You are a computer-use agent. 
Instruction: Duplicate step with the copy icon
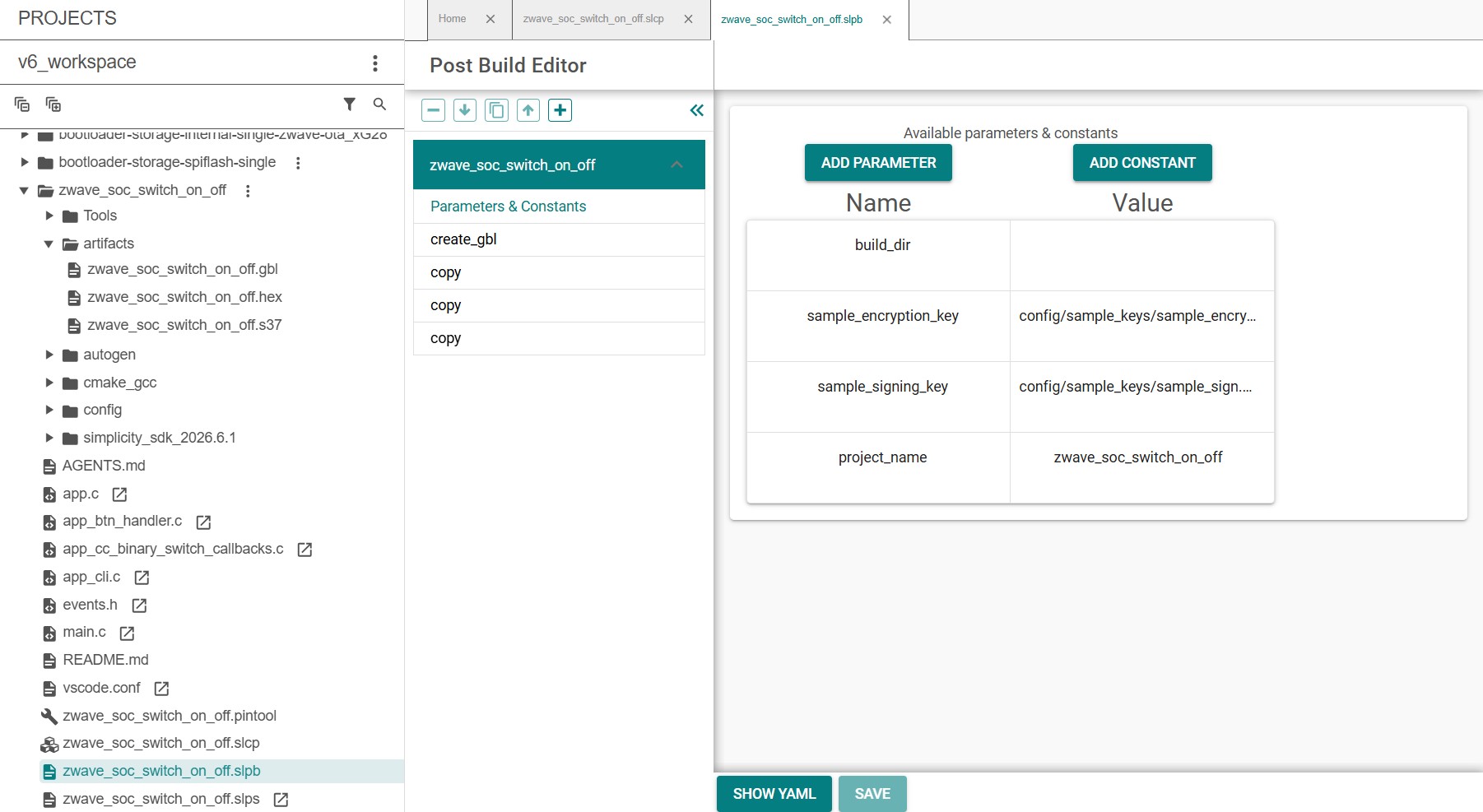click(x=496, y=110)
